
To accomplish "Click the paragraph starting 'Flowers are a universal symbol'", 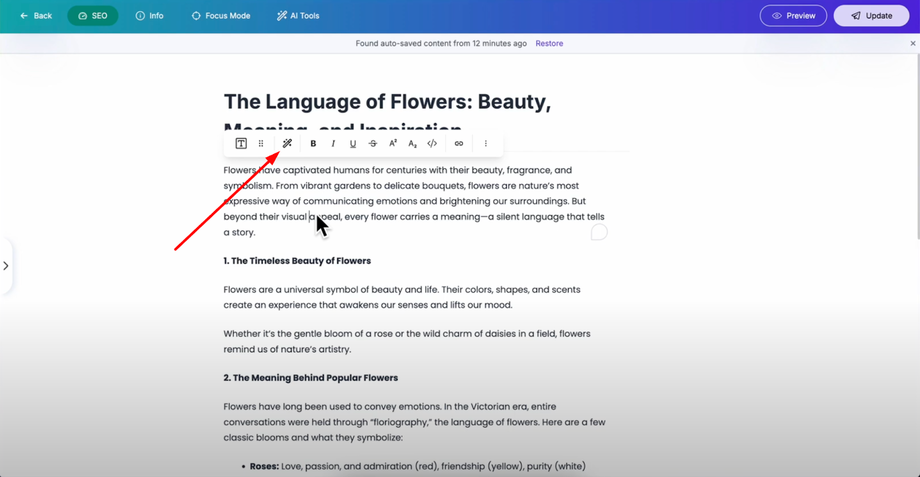I will [402, 297].
